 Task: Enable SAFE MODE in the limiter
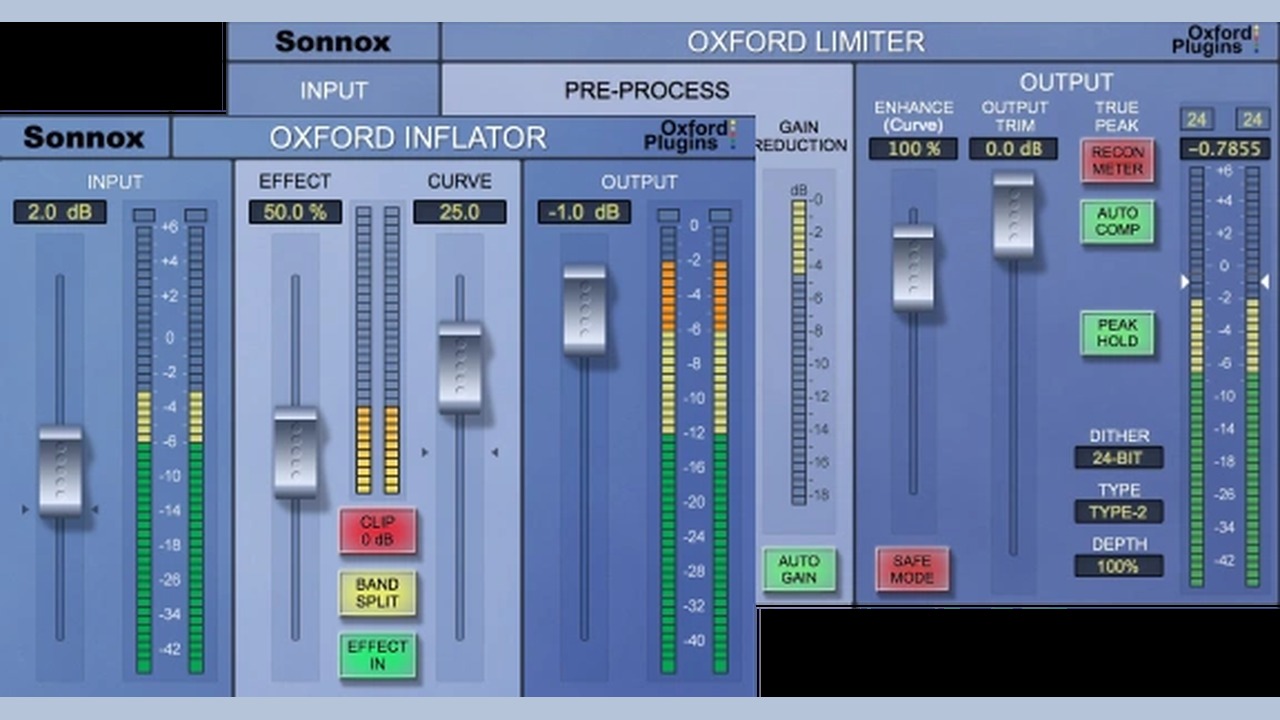(x=911, y=569)
